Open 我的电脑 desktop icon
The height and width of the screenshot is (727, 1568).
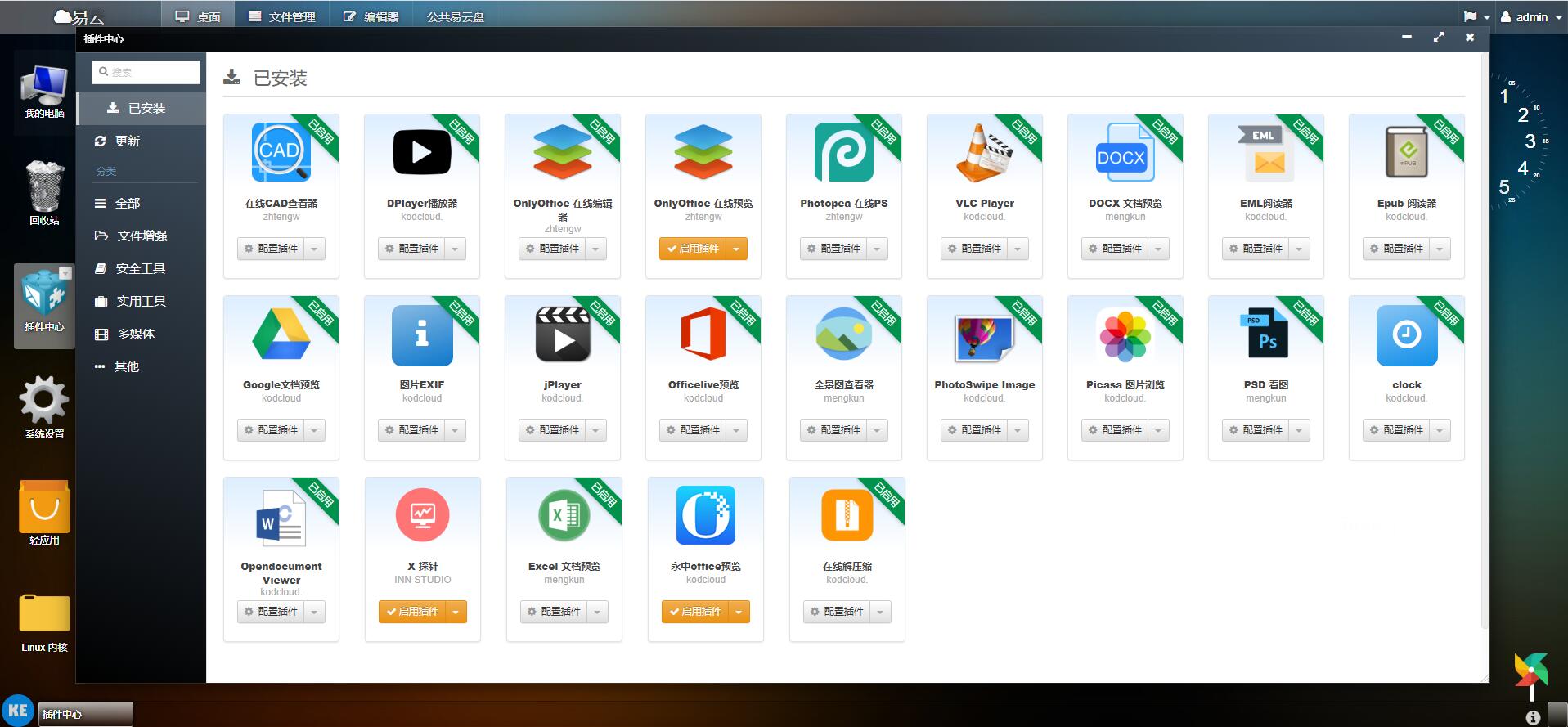coord(44,92)
